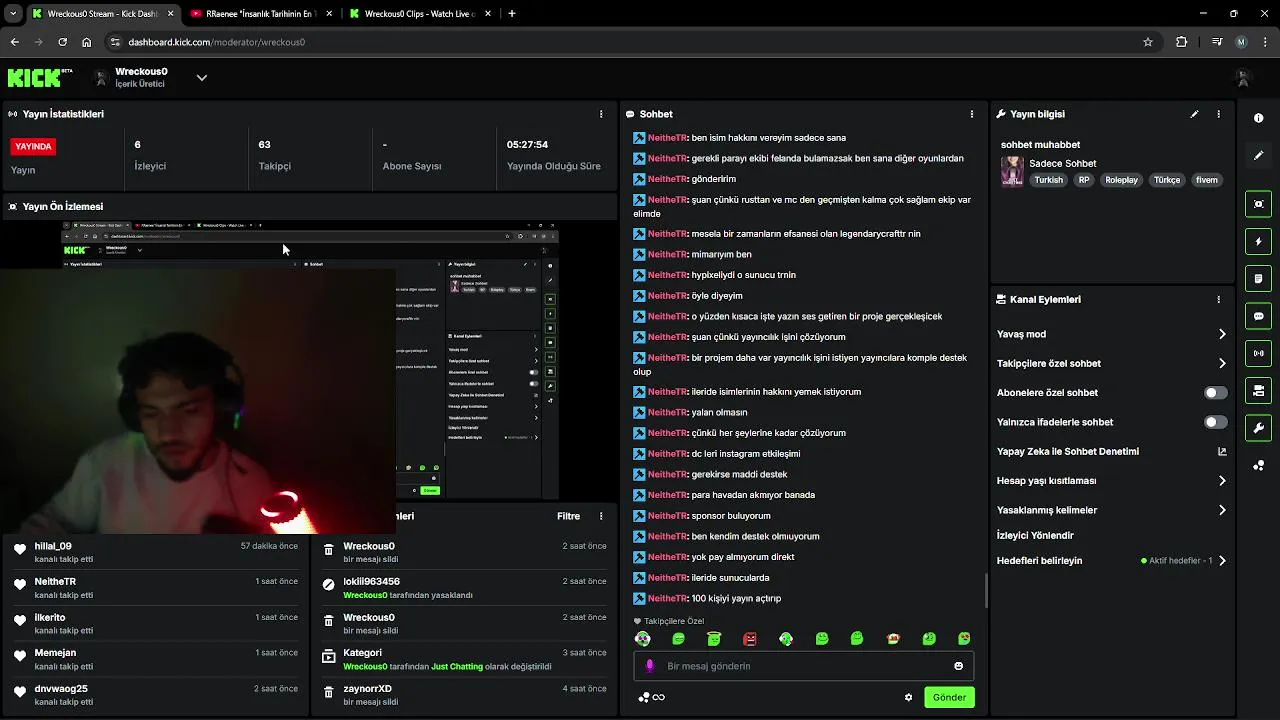Screen dimensions: 1280x720
Task: Open the emoji picker in message box
Action: point(958,666)
